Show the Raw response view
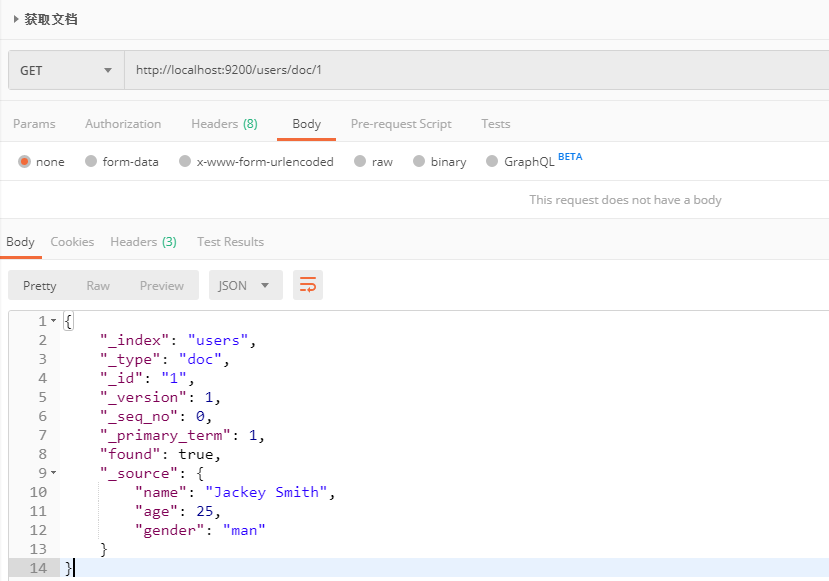The width and height of the screenshot is (829, 581). point(98,285)
